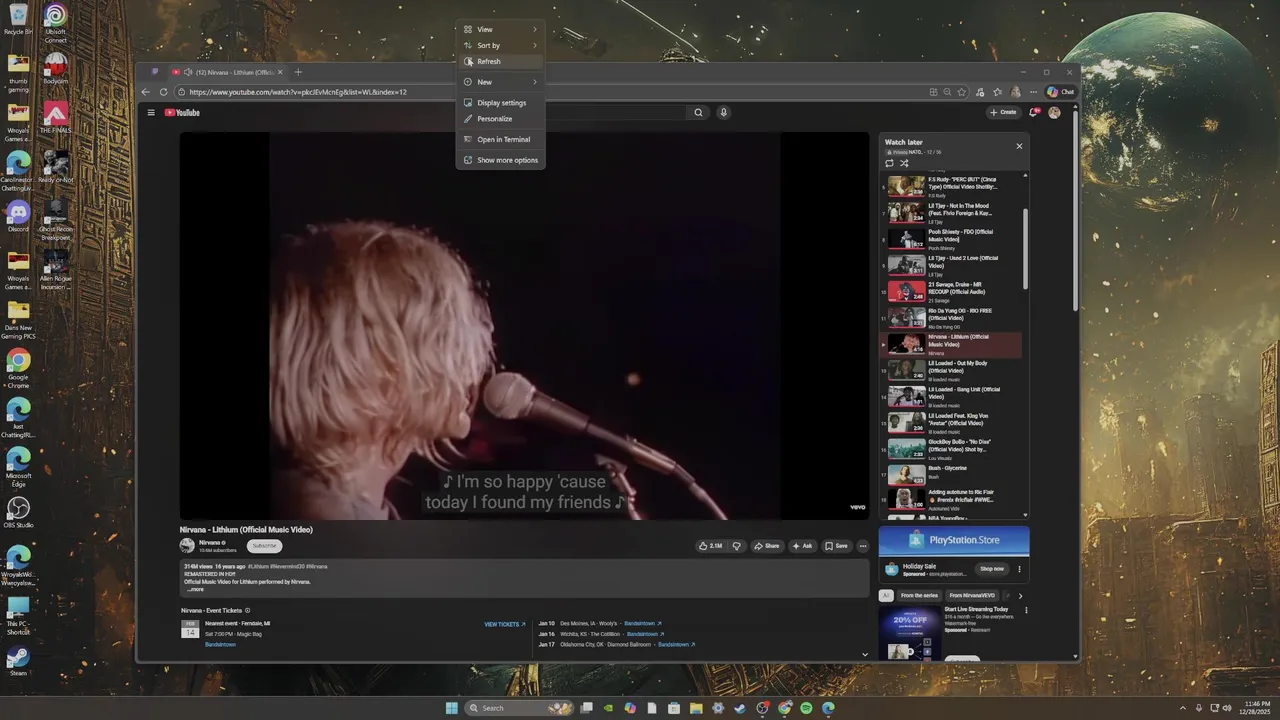The image size is (1280, 720).
Task: Play GlockBoy BoBo No Diss video
Action: 953,448
